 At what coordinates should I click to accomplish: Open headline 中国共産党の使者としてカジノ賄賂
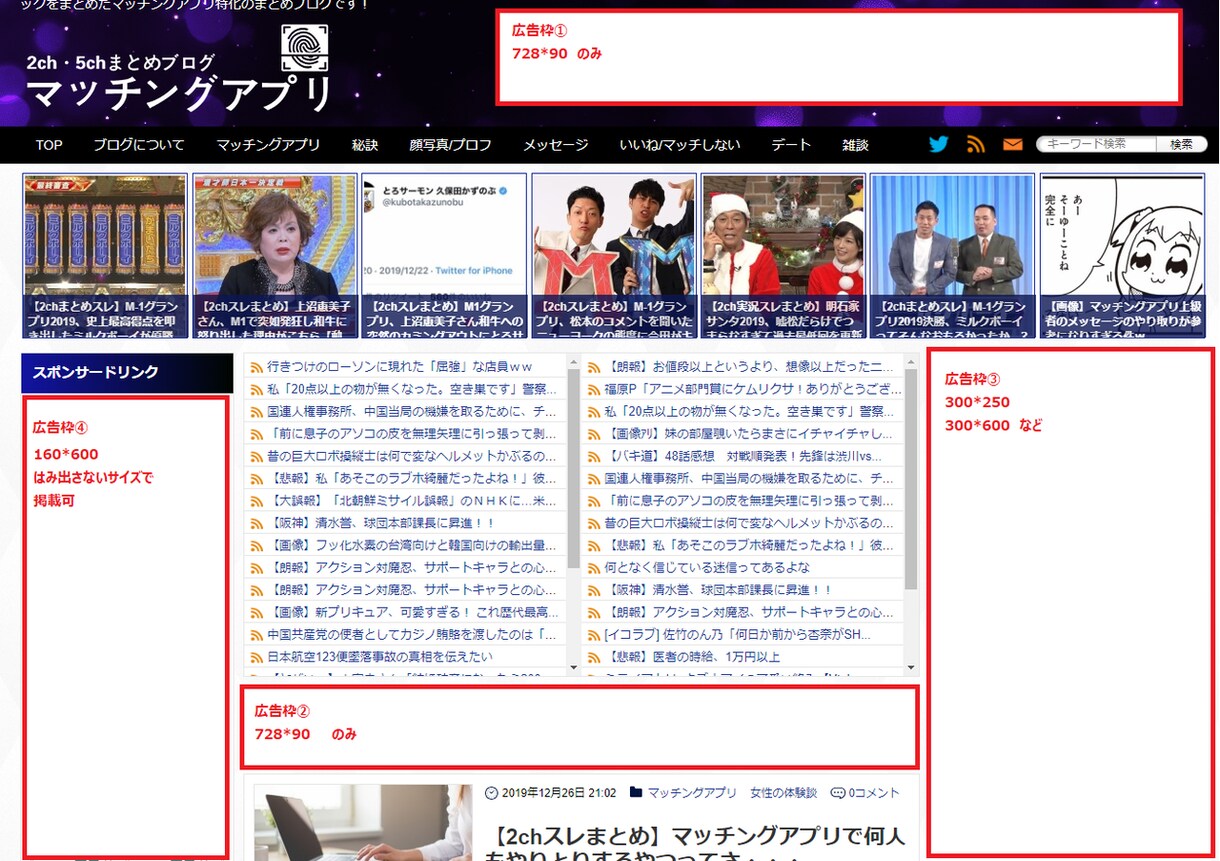coord(411,635)
